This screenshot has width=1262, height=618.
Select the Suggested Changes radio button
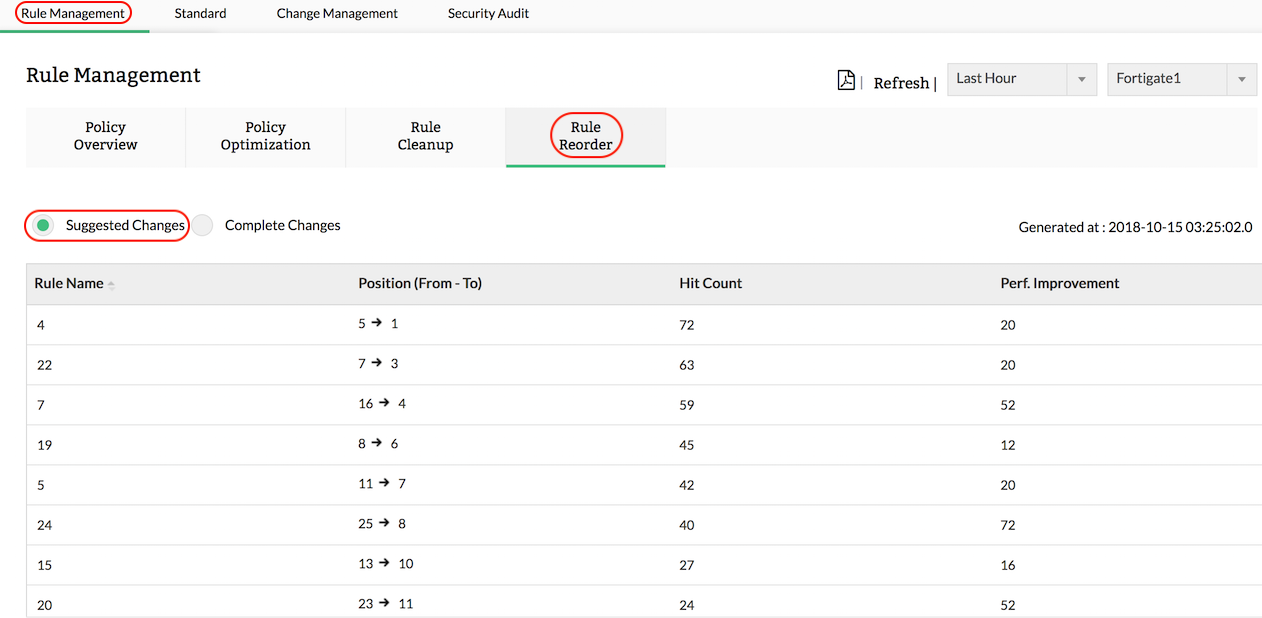42,225
